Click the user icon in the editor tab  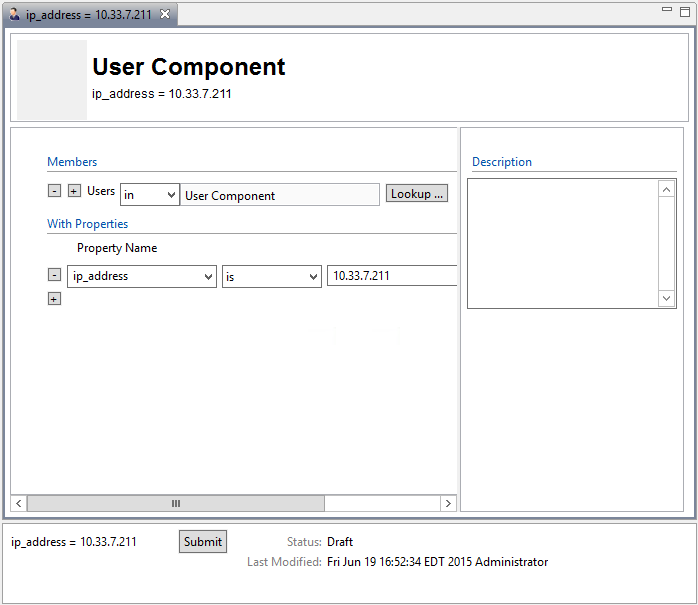[14, 14]
